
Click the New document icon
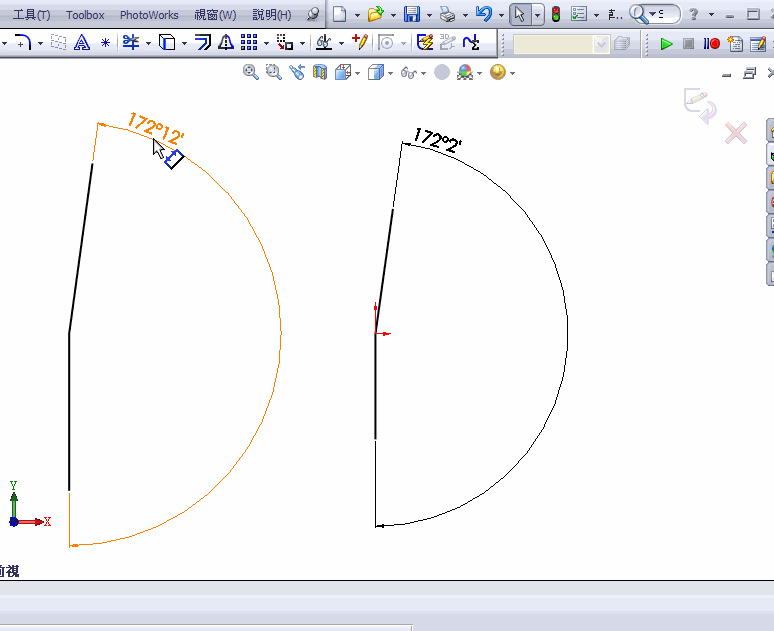(339, 14)
